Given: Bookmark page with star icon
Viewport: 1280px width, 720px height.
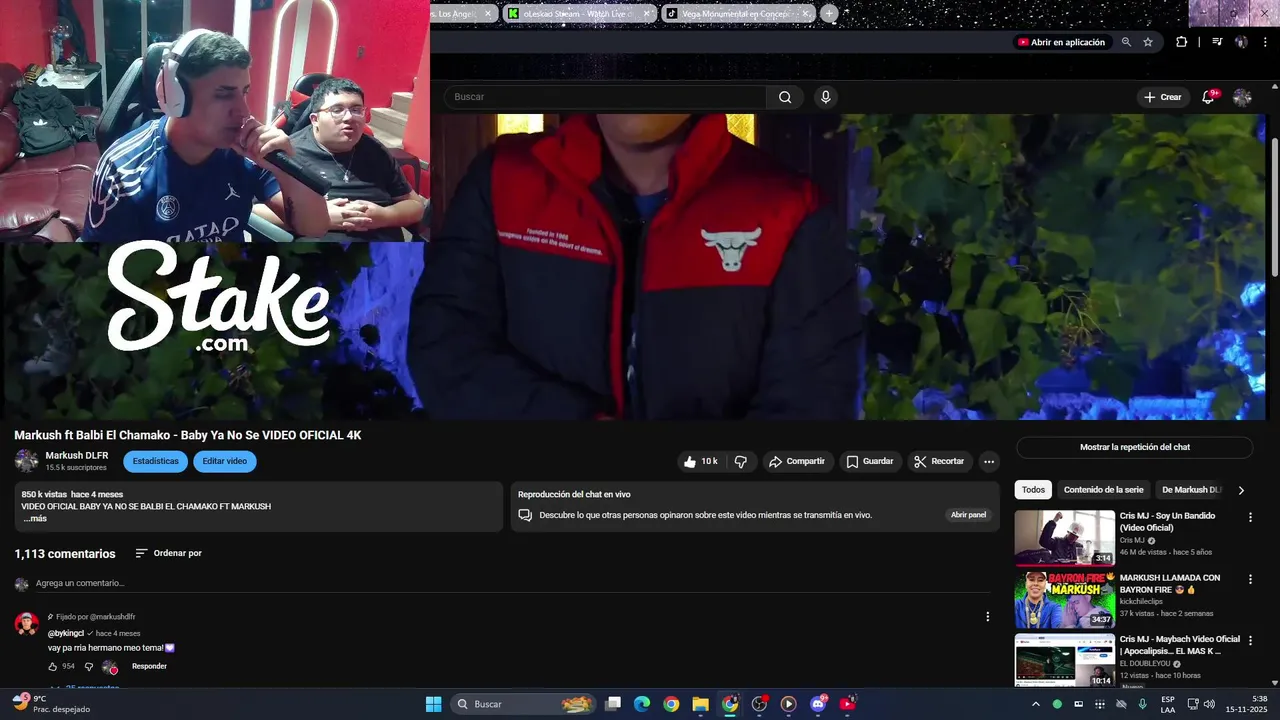Looking at the screenshot, I should click(x=1148, y=42).
